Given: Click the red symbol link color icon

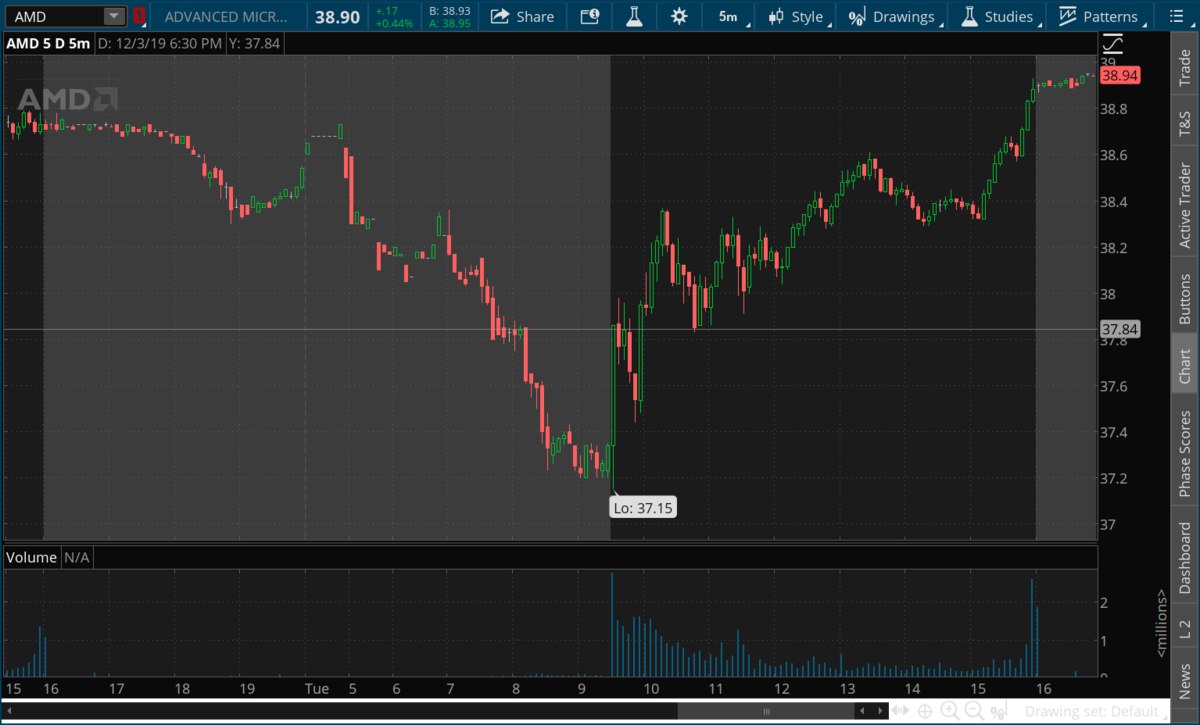Looking at the screenshot, I should coord(140,16).
